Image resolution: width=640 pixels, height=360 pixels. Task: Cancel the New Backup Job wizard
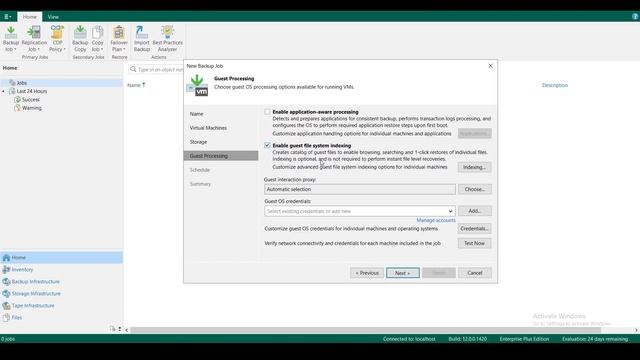475,273
